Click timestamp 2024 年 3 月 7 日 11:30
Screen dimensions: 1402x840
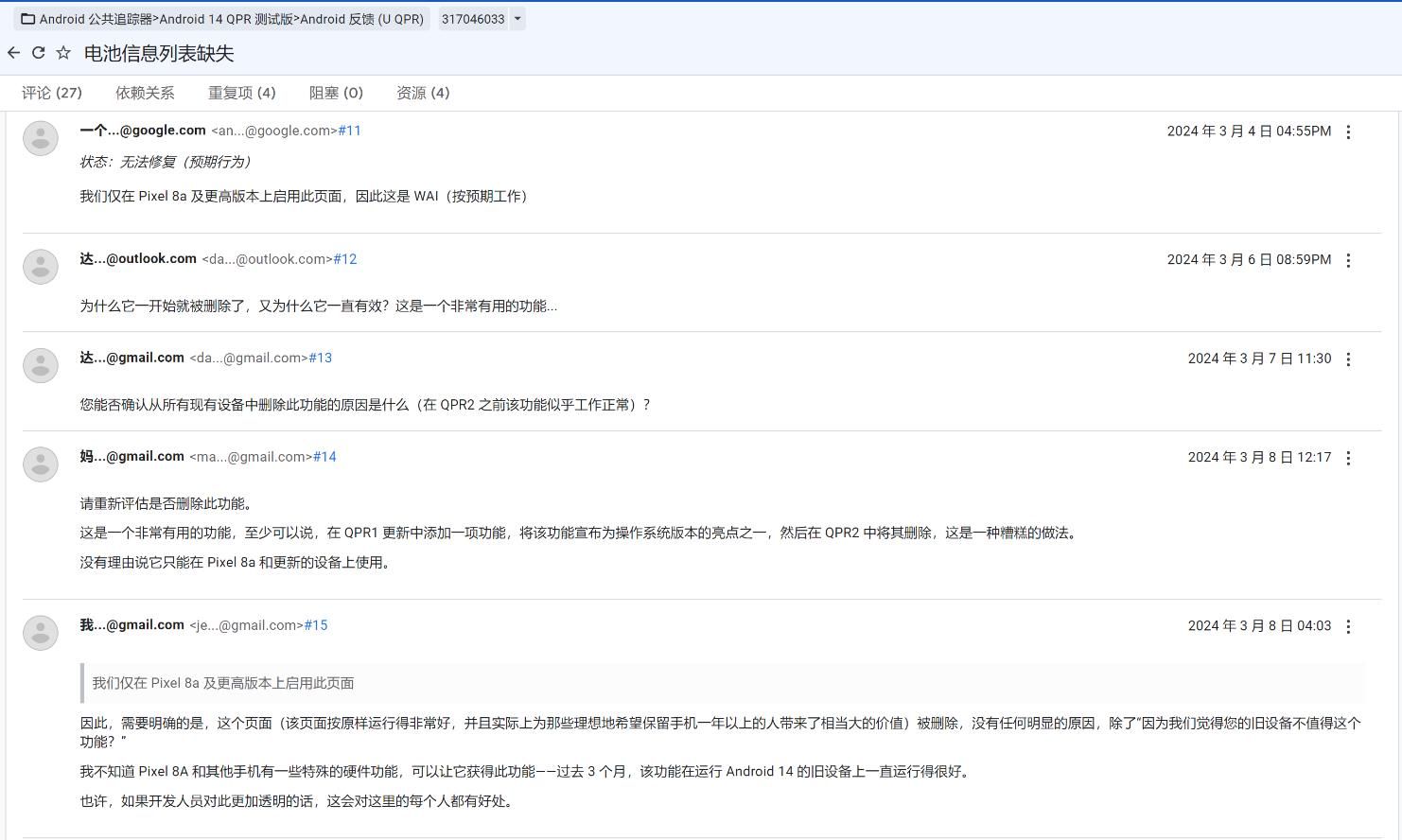click(x=1259, y=359)
